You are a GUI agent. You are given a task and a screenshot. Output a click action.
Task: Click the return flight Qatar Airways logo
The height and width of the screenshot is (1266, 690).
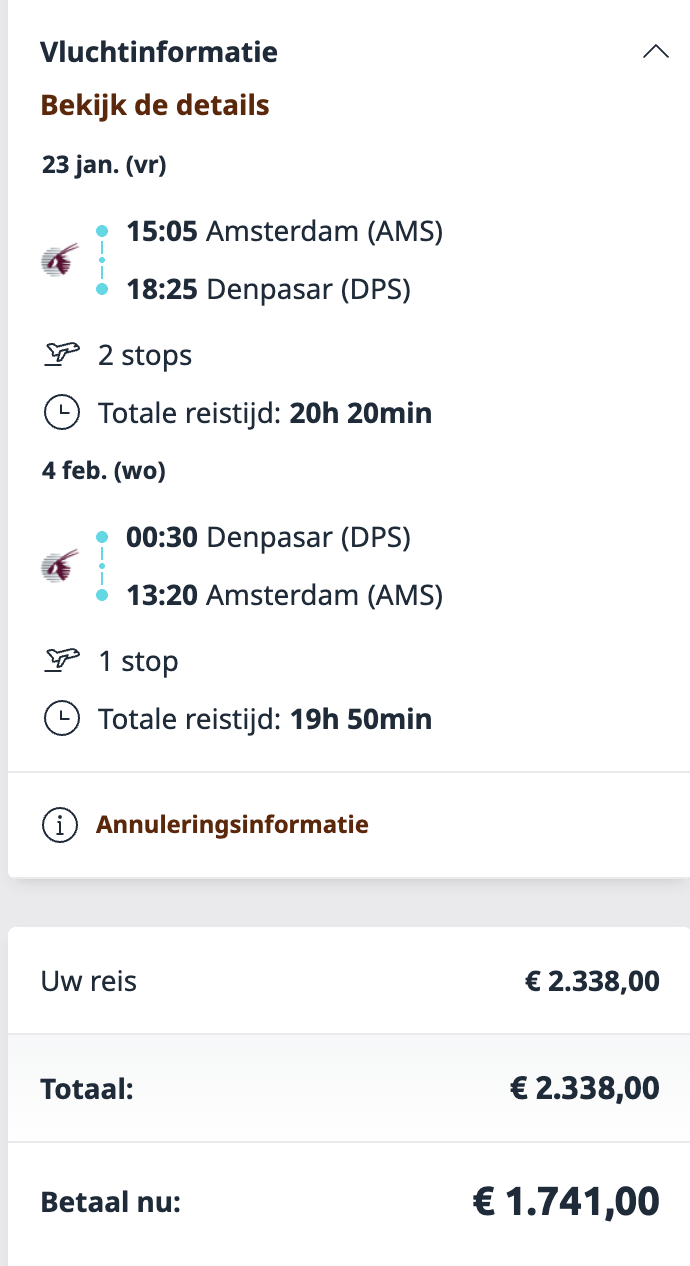pyautogui.click(x=60, y=567)
